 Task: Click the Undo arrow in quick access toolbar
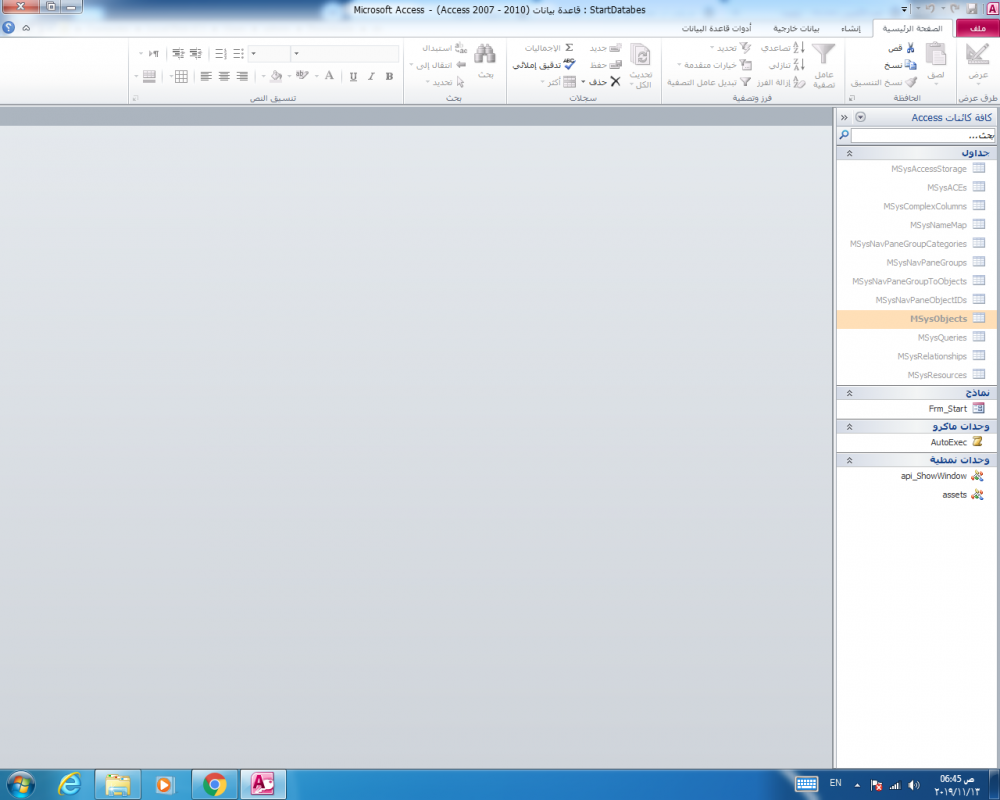coord(930,9)
